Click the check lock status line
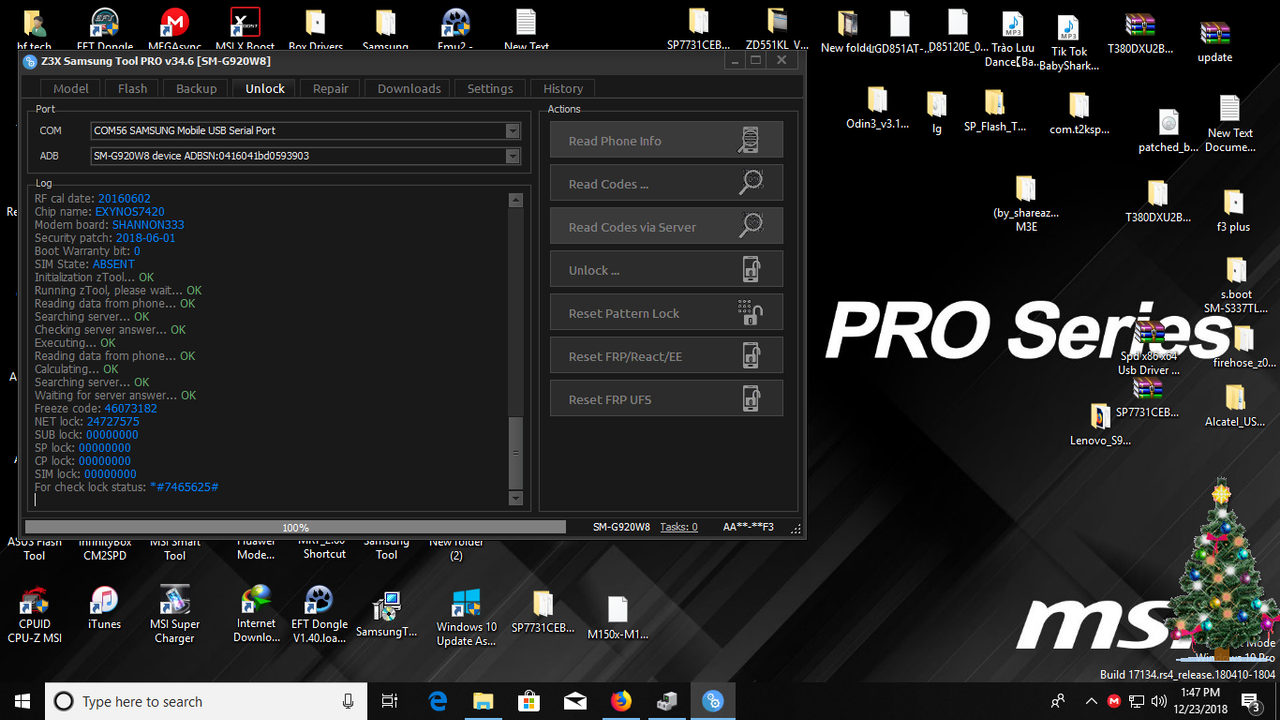This screenshot has height=720, width=1280. click(x=126, y=487)
